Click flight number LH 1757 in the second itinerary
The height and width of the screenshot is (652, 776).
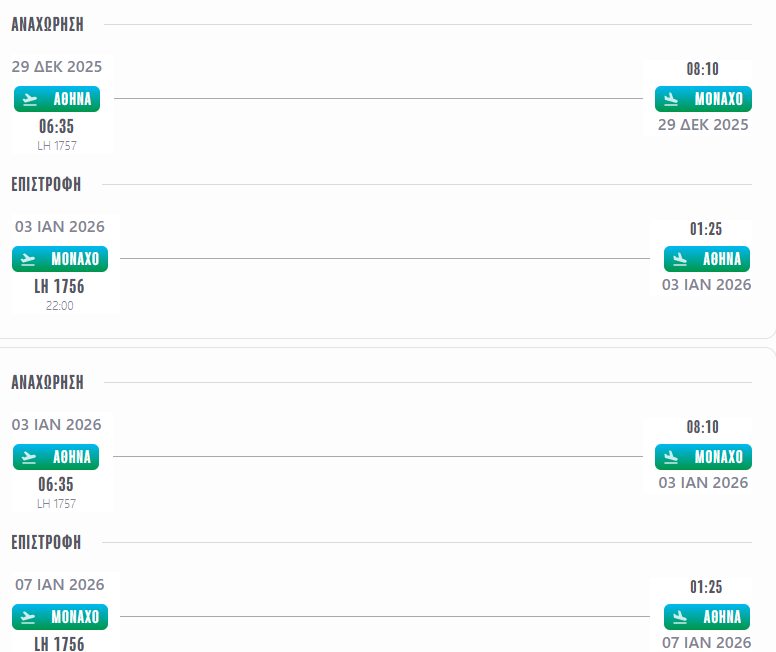(57, 504)
